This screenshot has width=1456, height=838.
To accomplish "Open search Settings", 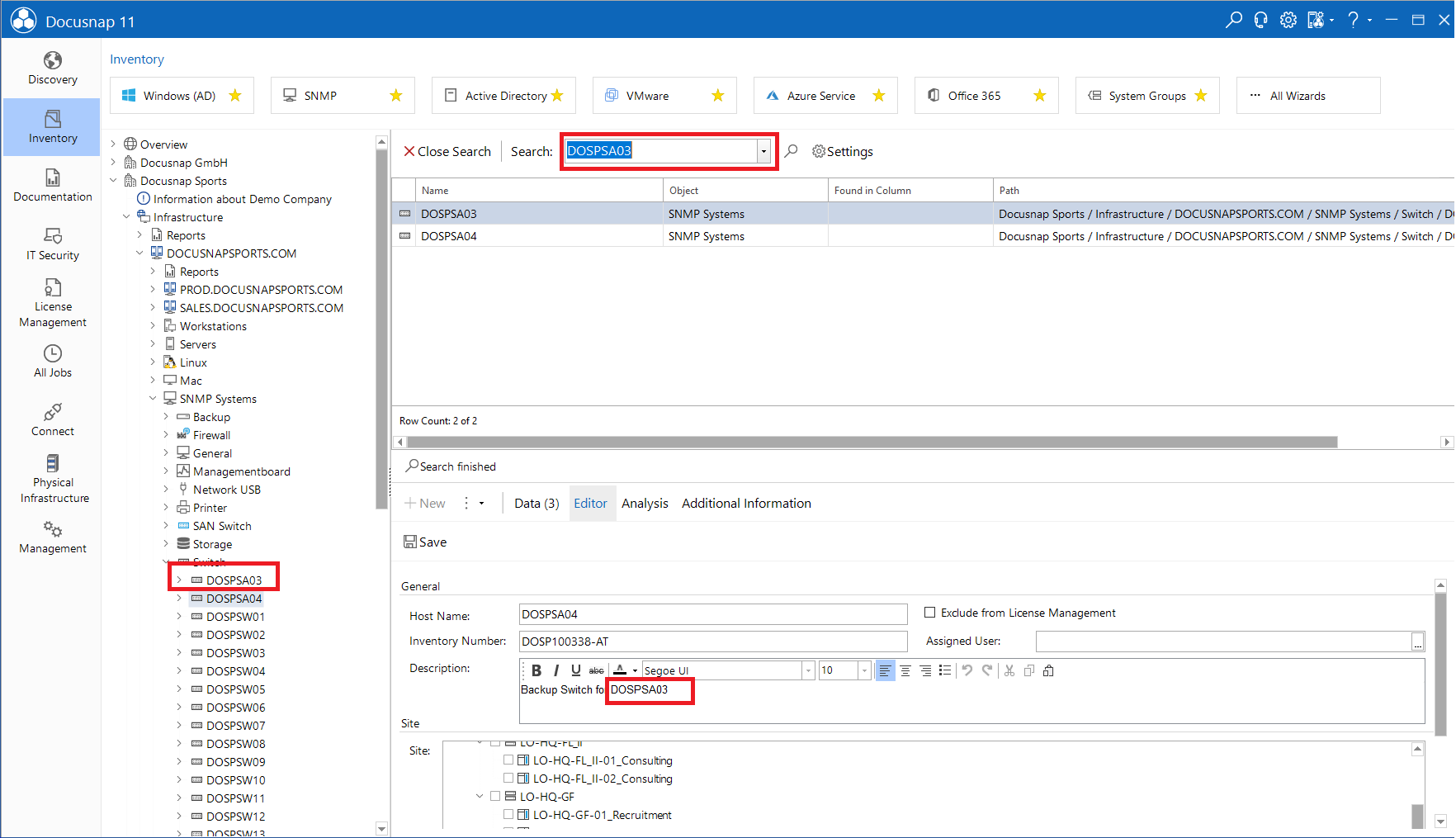I will [843, 151].
